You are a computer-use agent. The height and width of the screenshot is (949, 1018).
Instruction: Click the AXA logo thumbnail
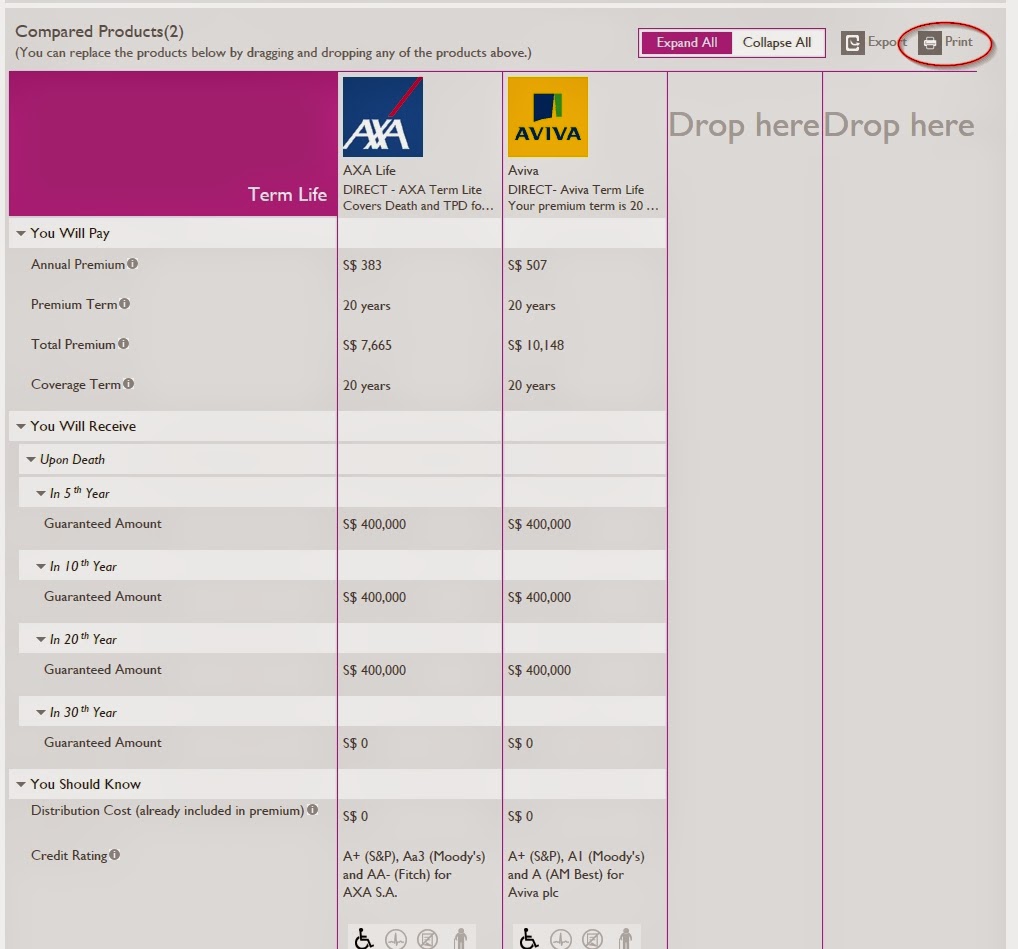(x=382, y=117)
